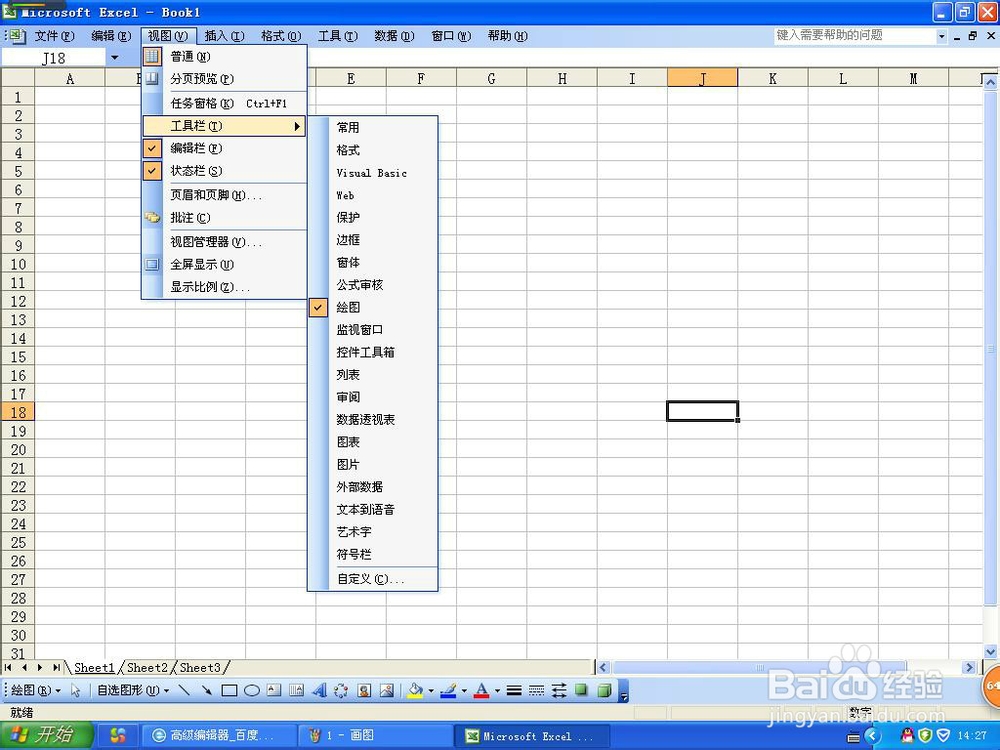Apply line color brush

[448, 690]
